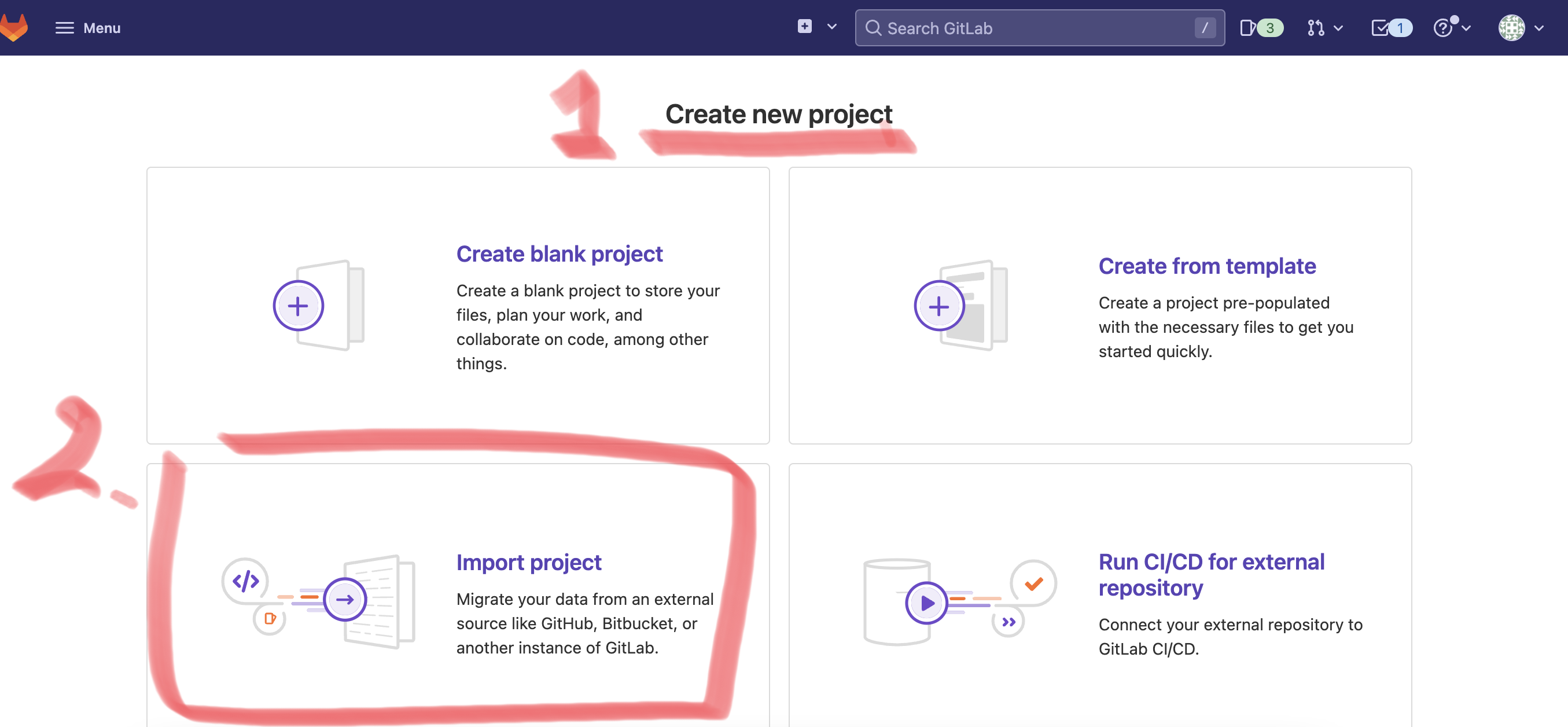Open the To-Do list icon

1380,28
